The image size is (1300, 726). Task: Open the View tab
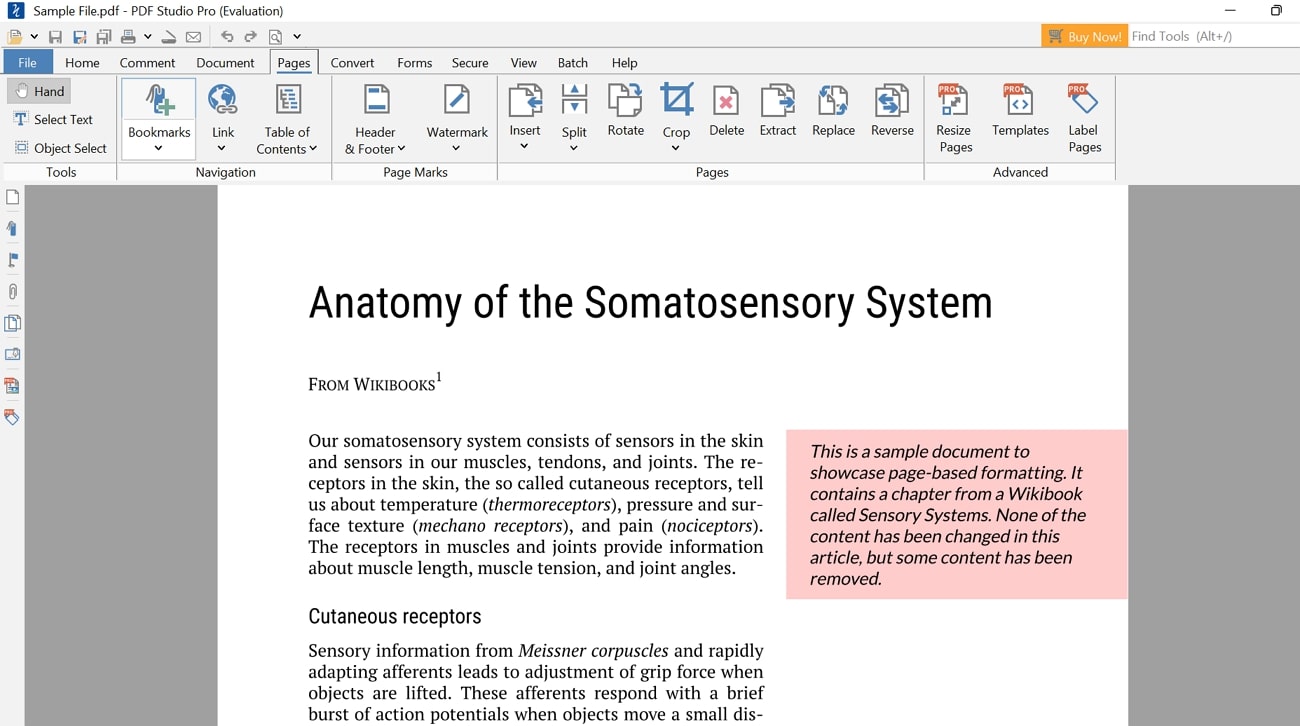point(524,62)
